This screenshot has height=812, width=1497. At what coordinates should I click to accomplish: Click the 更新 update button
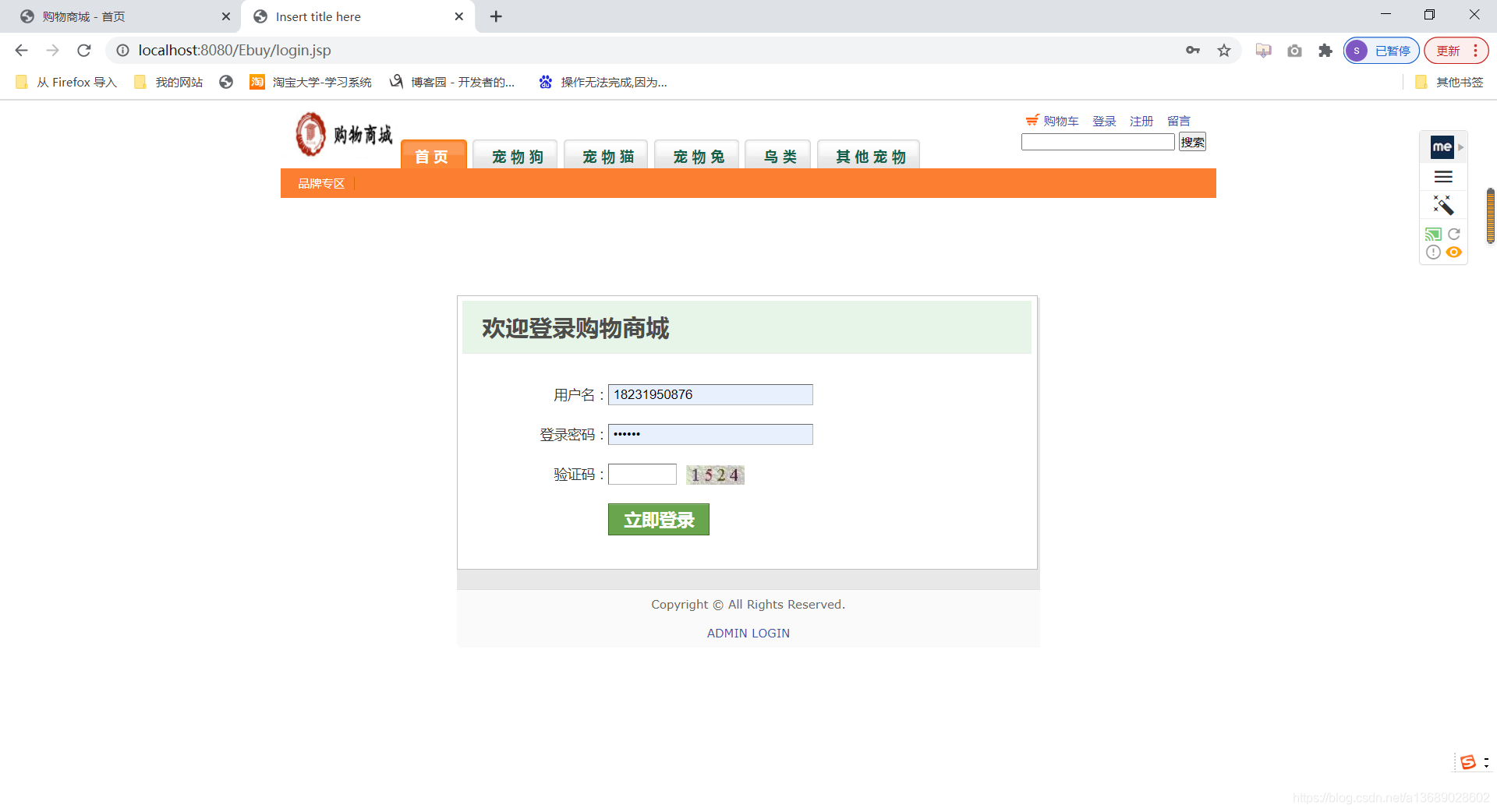click(x=1448, y=51)
